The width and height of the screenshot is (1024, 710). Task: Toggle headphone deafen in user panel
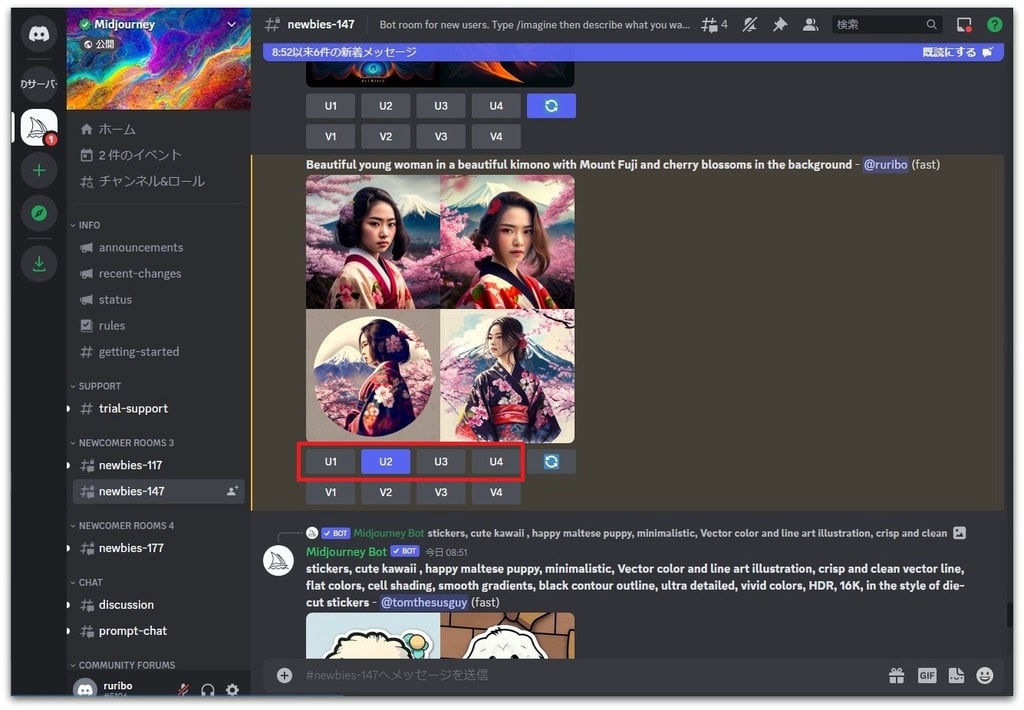pyautogui.click(x=208, y=689)
